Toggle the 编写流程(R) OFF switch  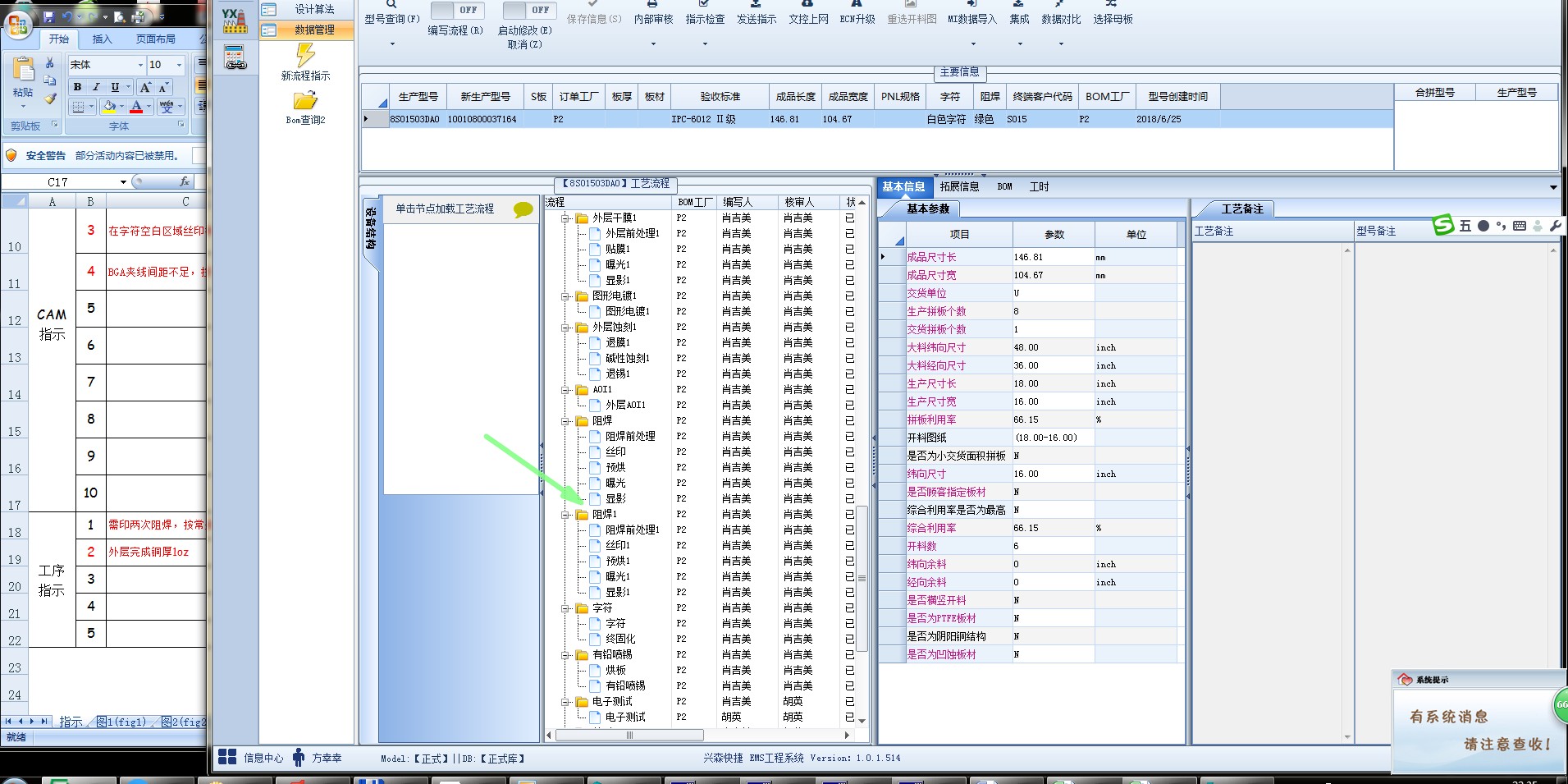point(457,10)
